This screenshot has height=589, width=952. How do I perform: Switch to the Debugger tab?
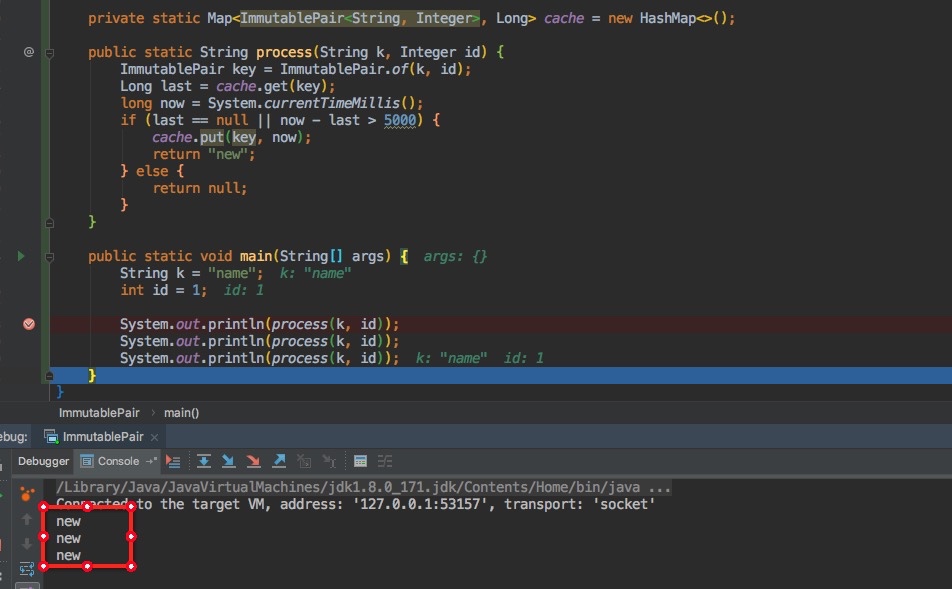[x=44, y=461]
